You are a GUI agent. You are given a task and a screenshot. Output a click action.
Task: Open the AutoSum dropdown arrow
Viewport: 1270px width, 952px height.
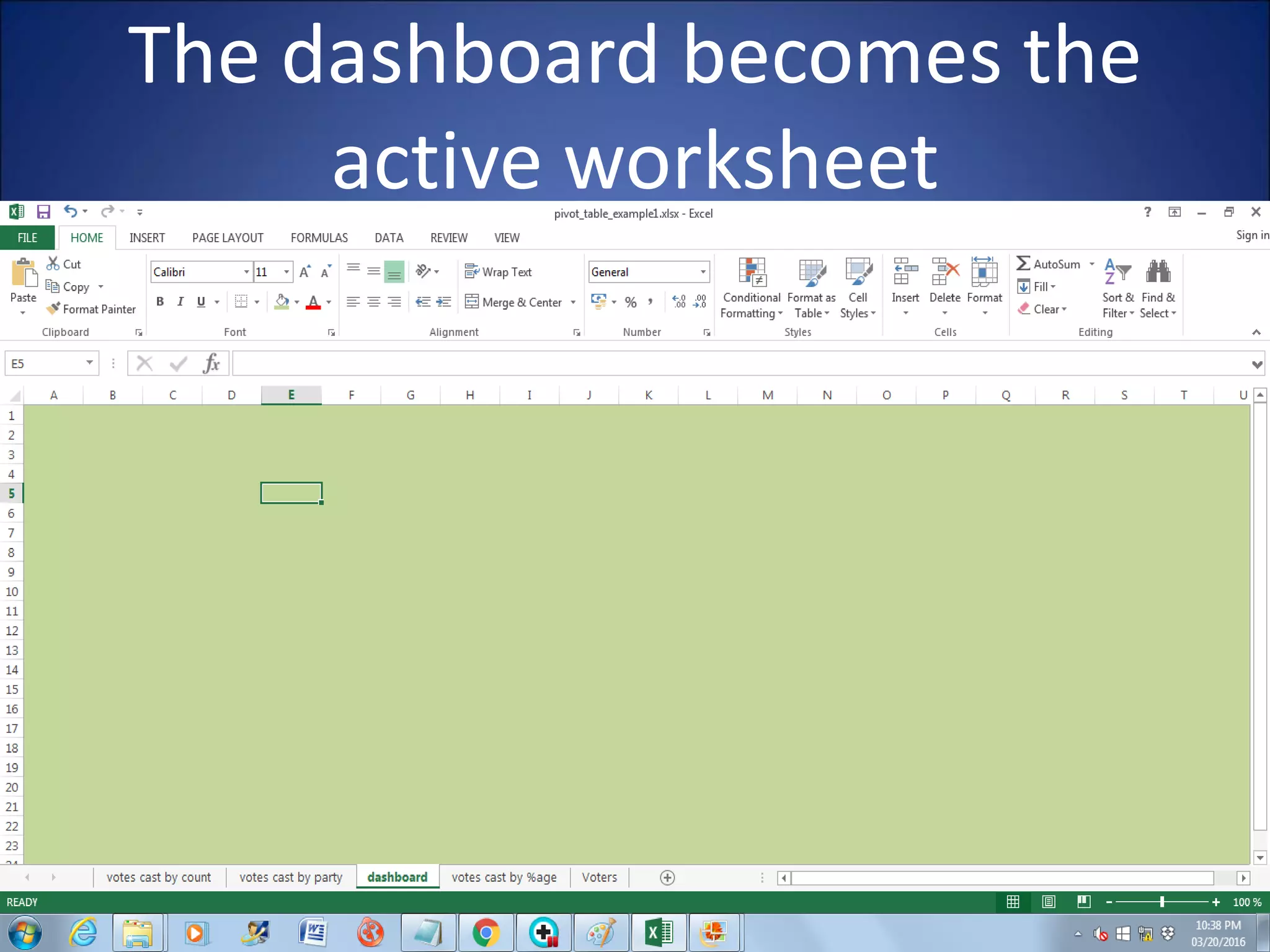1092,264
